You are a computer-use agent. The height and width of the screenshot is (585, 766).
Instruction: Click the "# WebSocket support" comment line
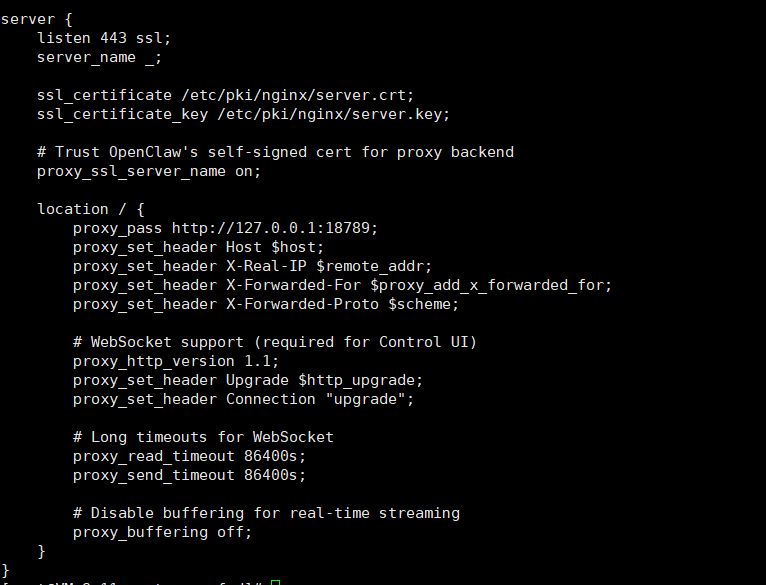pyautogui.click(x=275, y=342)
